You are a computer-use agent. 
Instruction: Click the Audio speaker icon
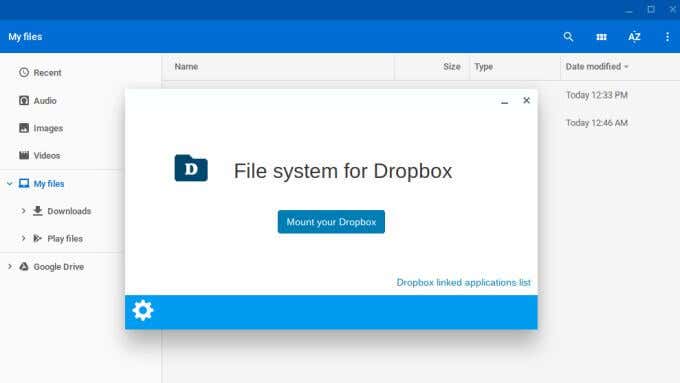[x=24, y=101]
